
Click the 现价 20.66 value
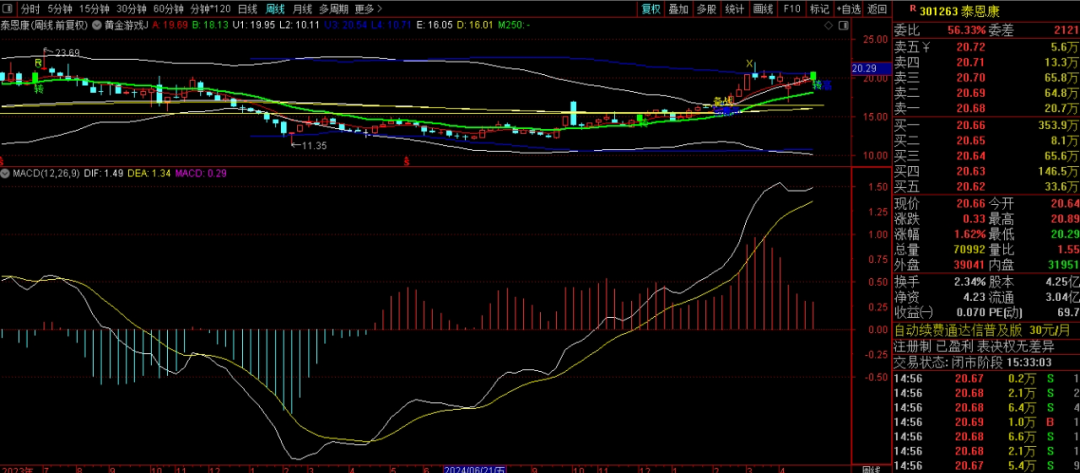[x=971, y=204]
